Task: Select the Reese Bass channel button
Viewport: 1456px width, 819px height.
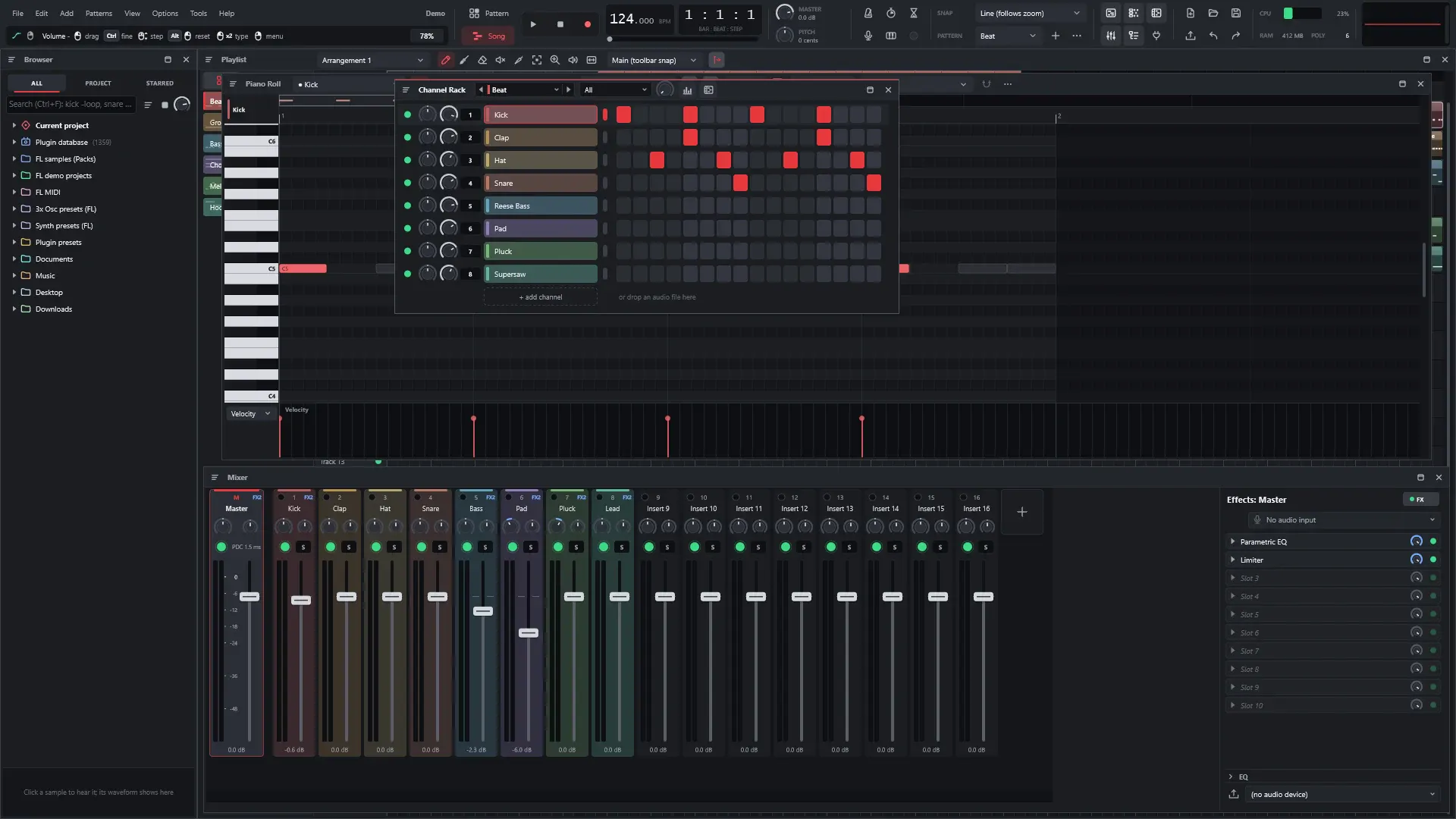Action: 541,206
